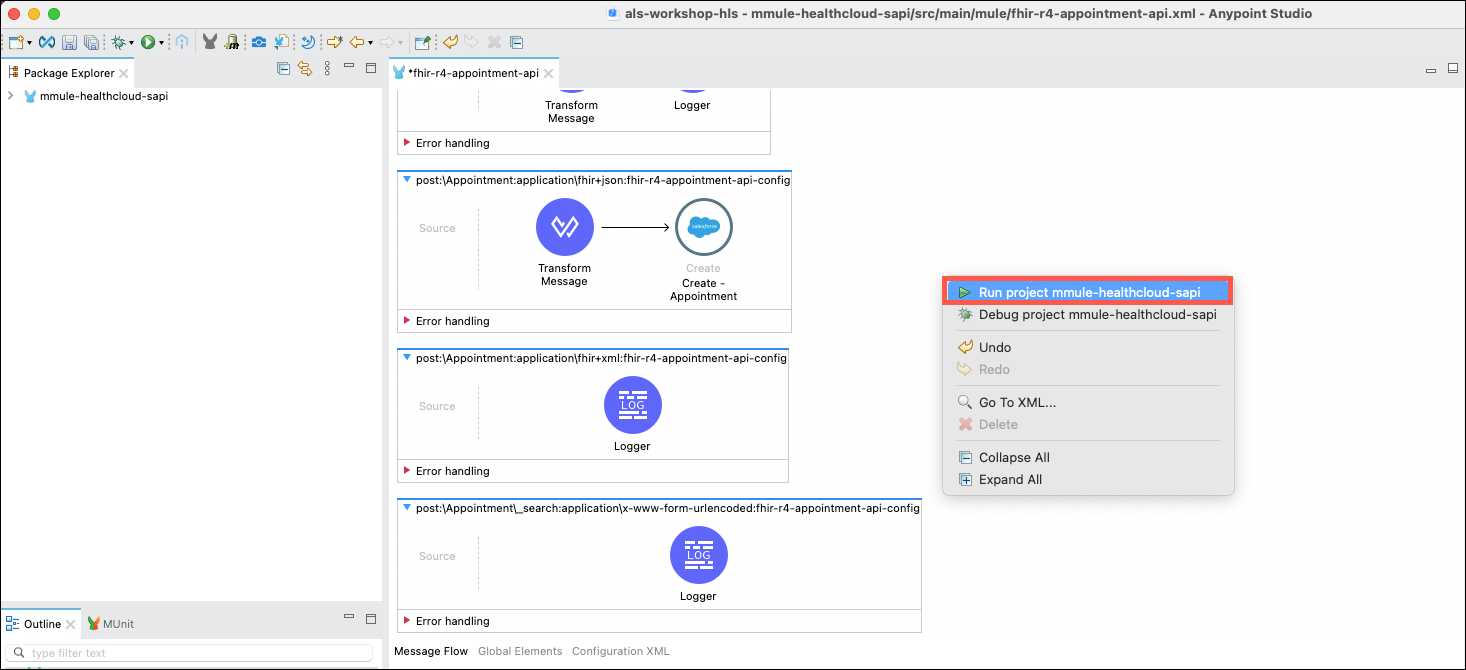
Task: Collapse the post Appointment fhir+json flow
Action: [407, 179]
